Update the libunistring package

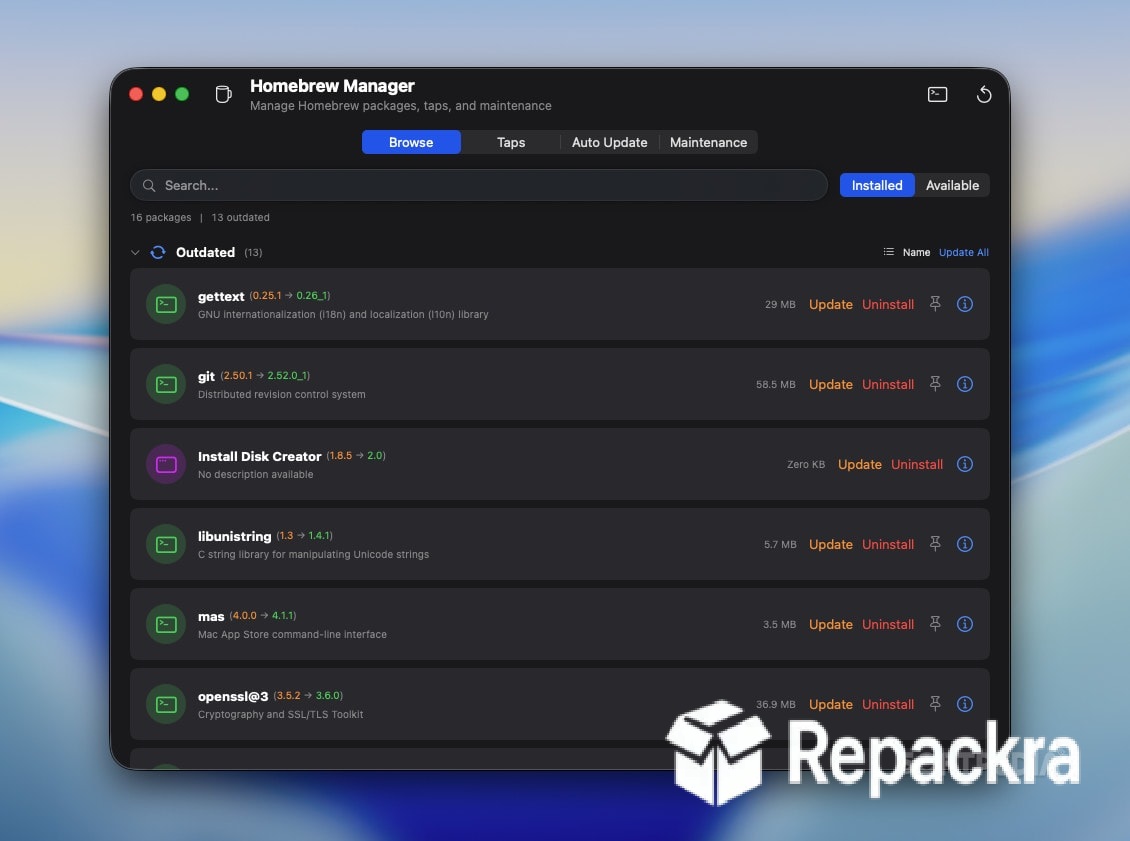click(830, 544)
